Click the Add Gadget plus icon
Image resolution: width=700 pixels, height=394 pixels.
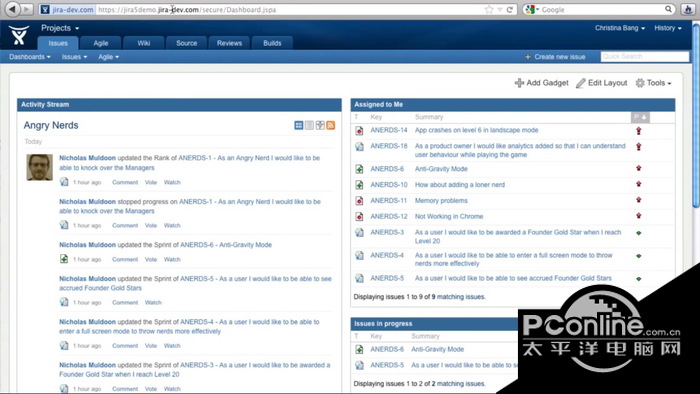(519, 83)
